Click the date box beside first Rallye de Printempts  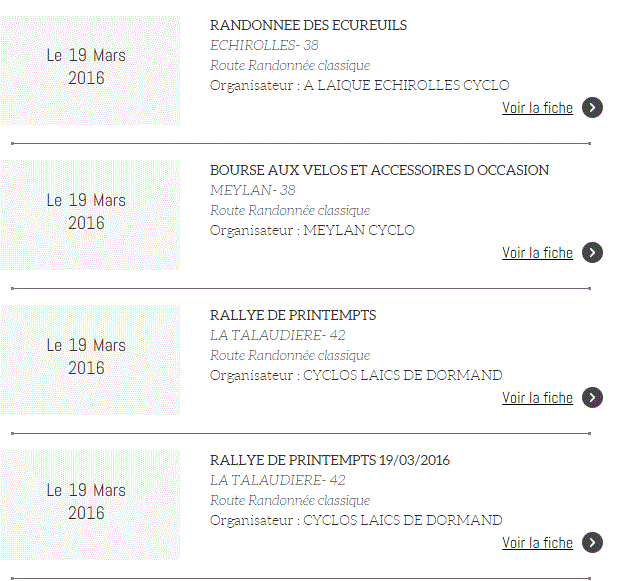pyautogui.click(x=90, y=360)
